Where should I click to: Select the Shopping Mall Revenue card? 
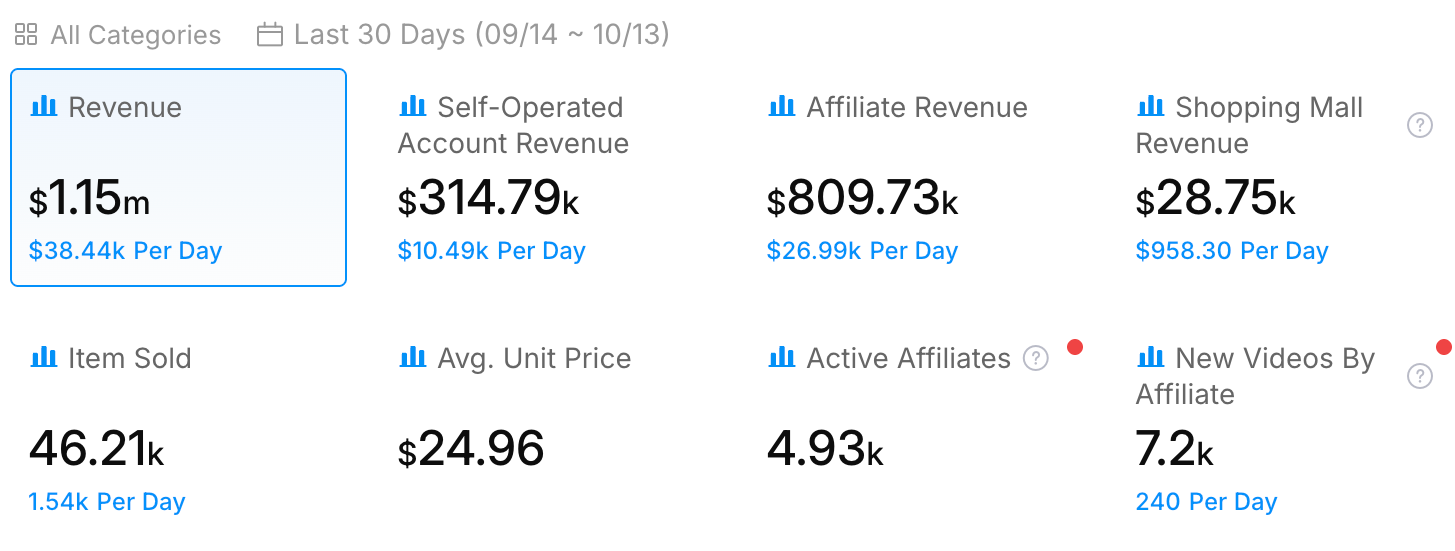(1286, 178)
